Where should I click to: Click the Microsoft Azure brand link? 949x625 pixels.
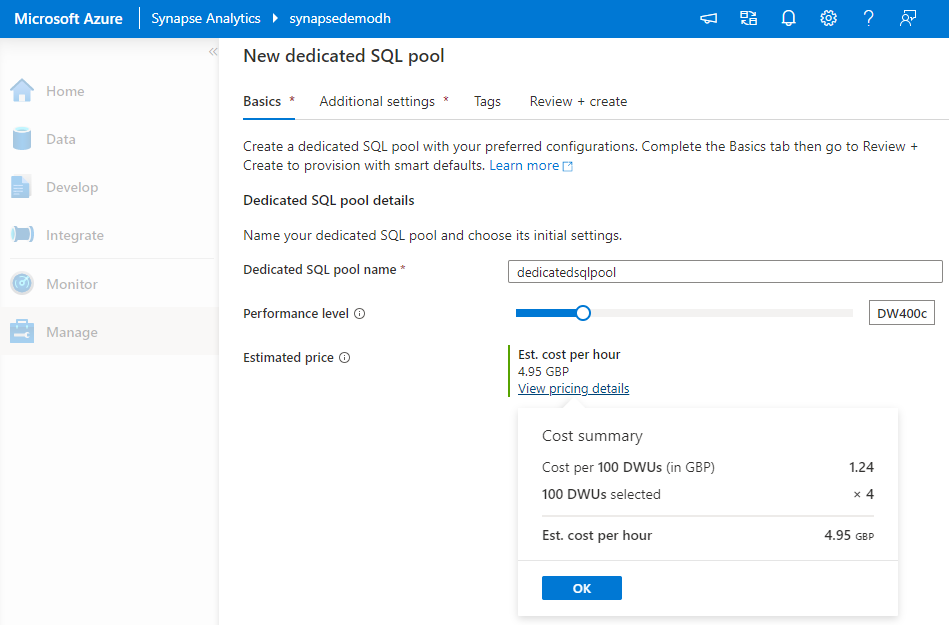coord(68,19)
